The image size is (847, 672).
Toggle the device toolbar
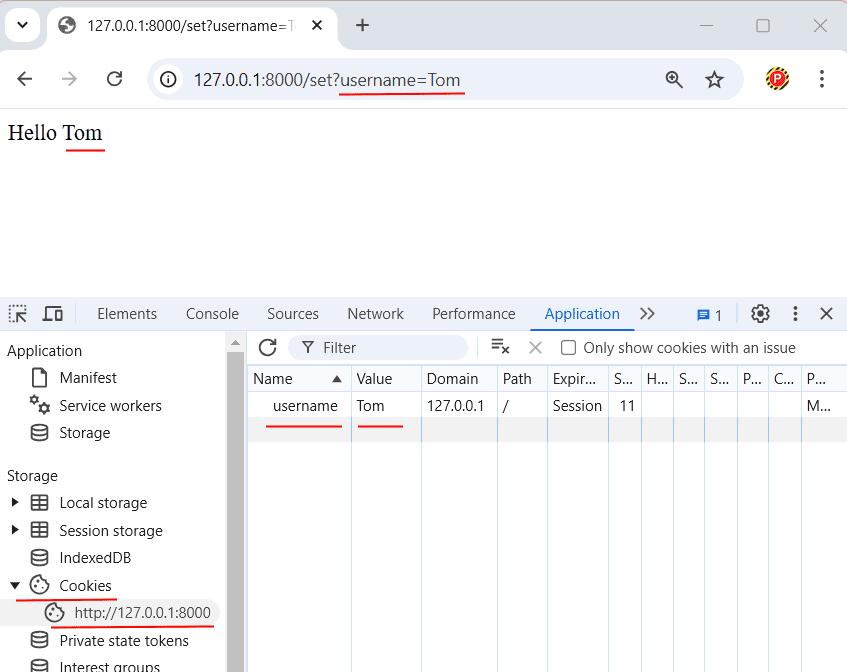click(x=52, y=314)
